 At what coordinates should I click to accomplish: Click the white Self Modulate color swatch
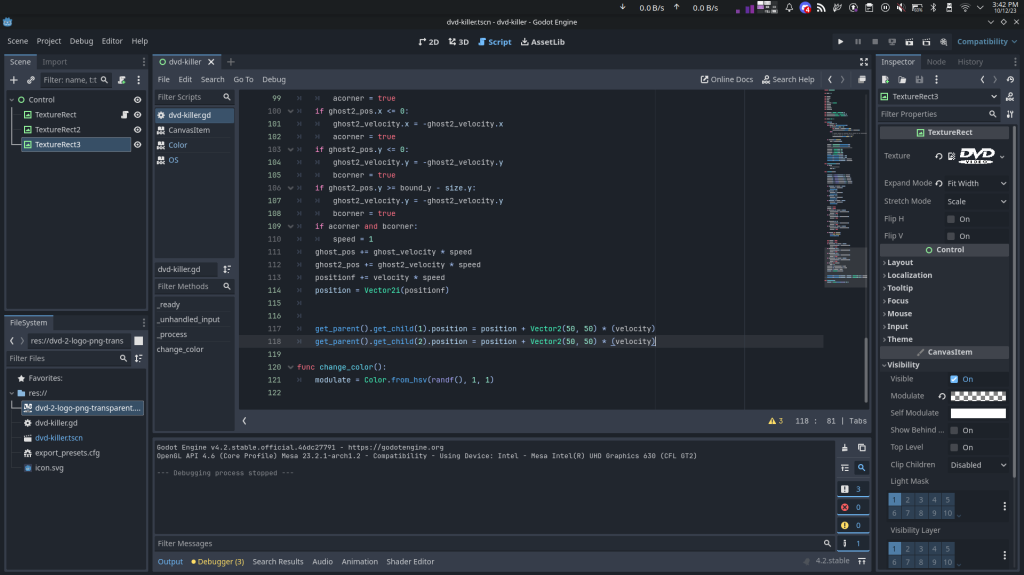(977, 413)
